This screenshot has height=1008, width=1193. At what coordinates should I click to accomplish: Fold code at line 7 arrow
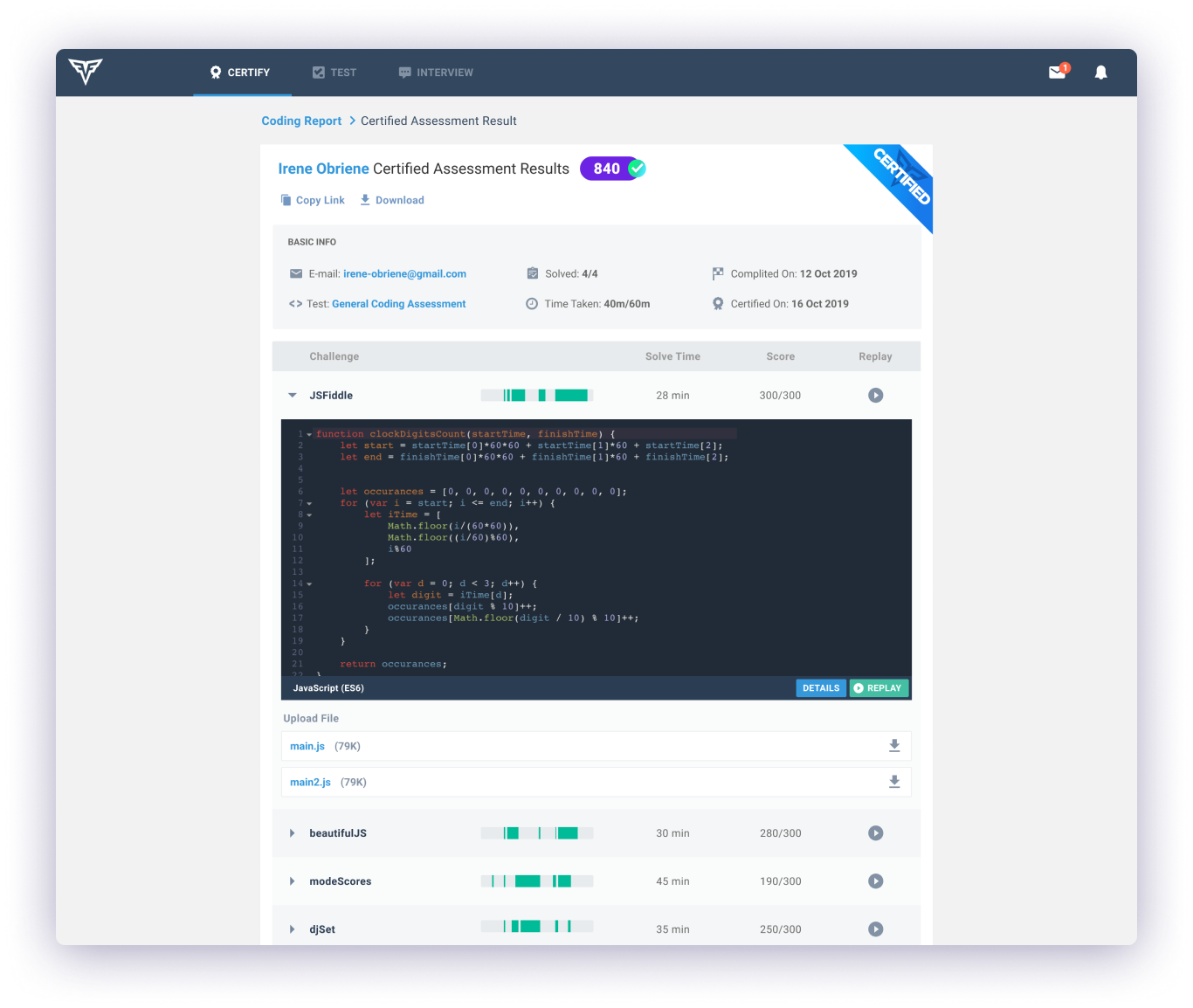click(309, 503)
